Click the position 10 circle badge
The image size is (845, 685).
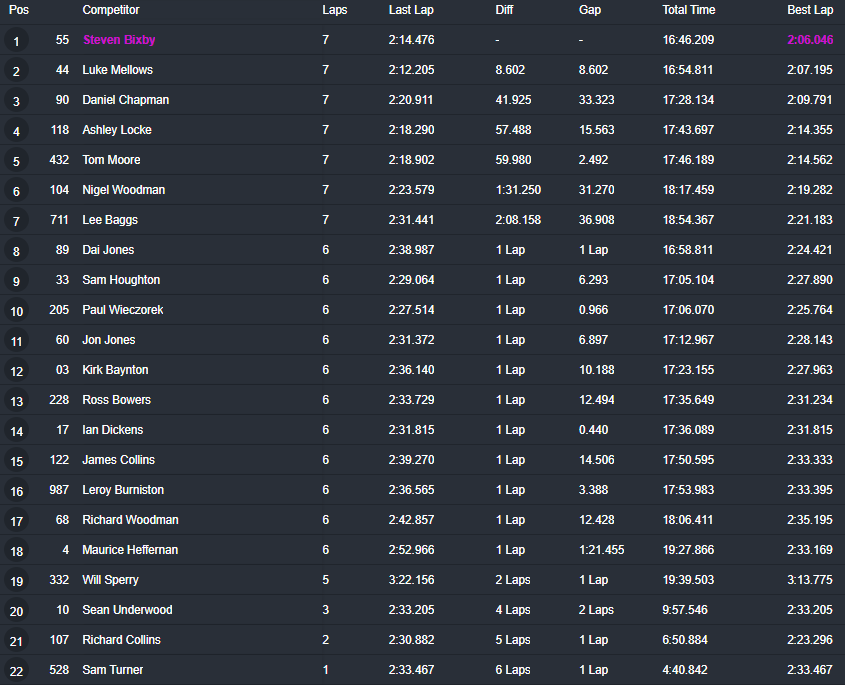pyautogui.click(x=16, y=311)
